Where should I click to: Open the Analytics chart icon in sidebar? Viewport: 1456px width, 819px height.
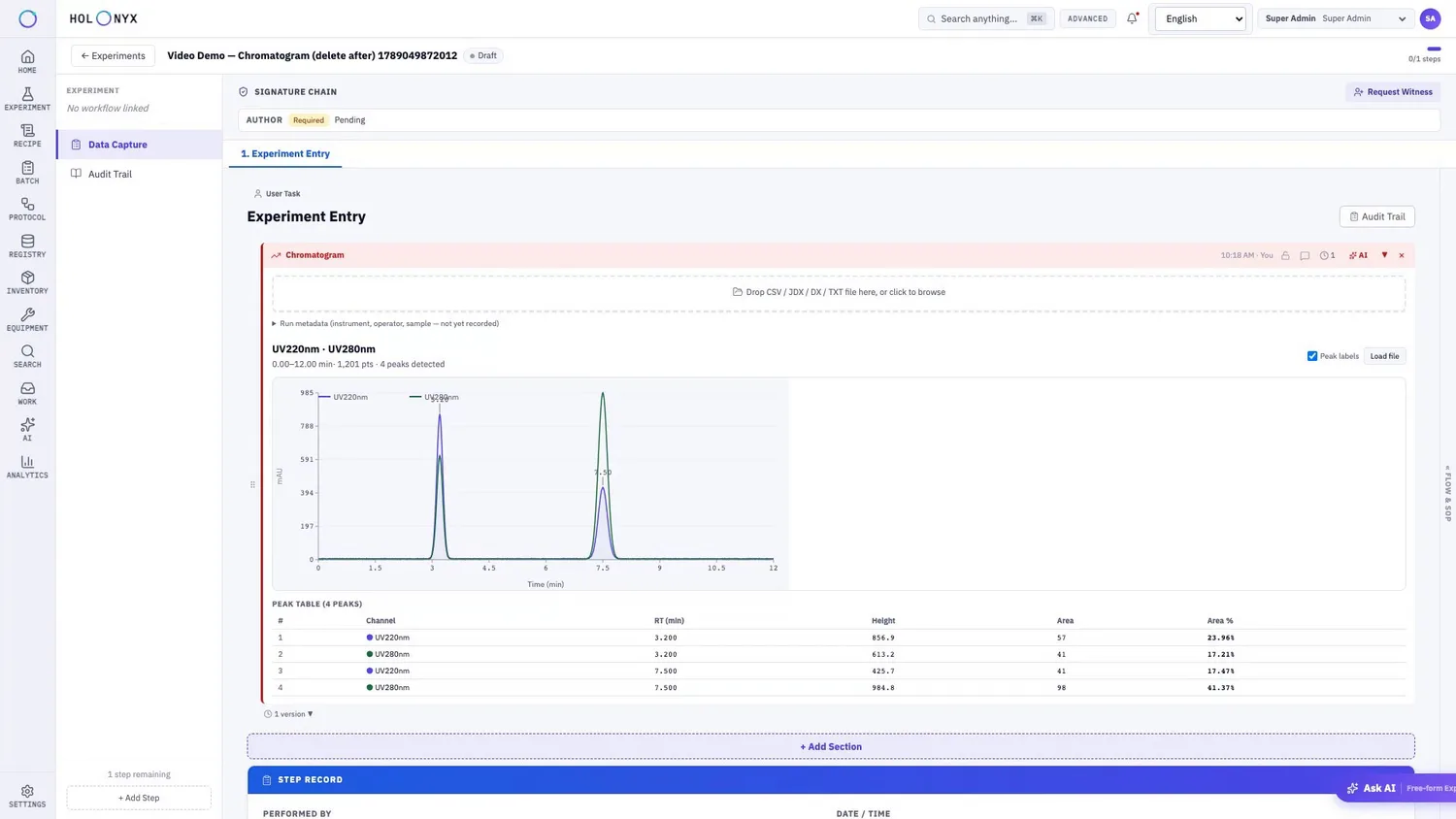[x=27, y=462]
